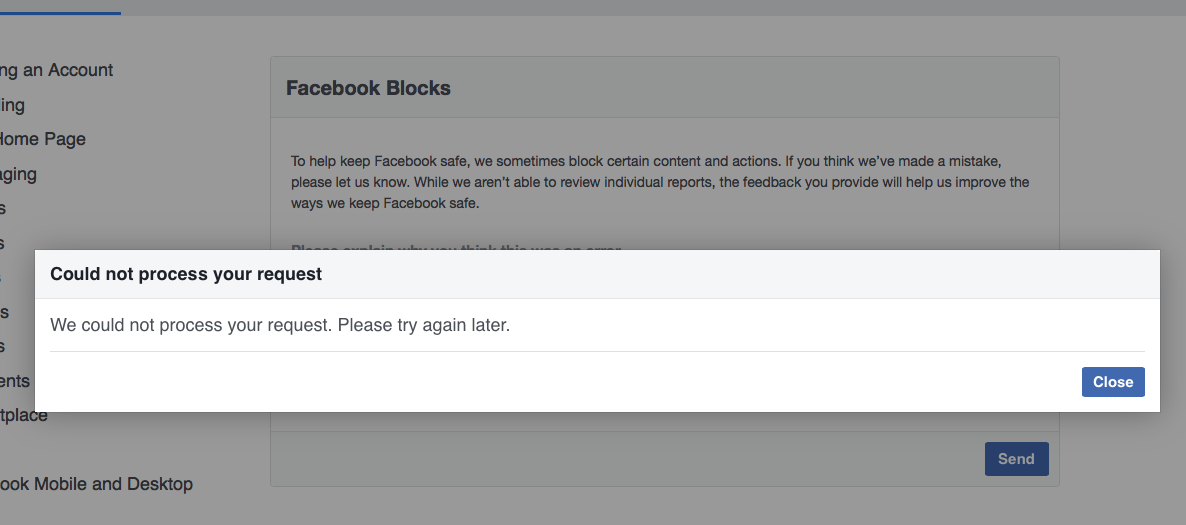Select the blue highlighted sidebar link
This screenshot has height=525, width=1186.
(1, 277)
